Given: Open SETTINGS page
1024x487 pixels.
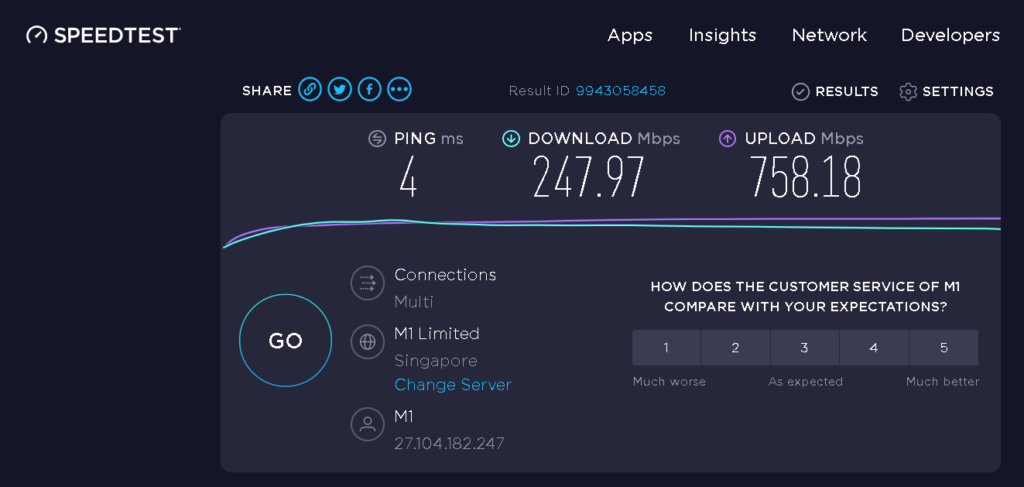Looking at the screenshot, I should 958,91.
